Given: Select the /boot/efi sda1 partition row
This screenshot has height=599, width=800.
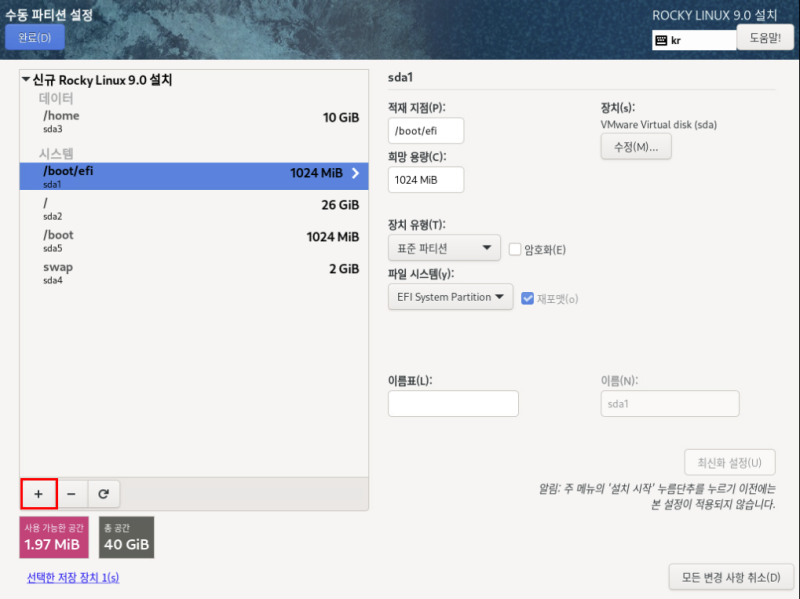Looking at the screenshot, I should coord(194,177).
